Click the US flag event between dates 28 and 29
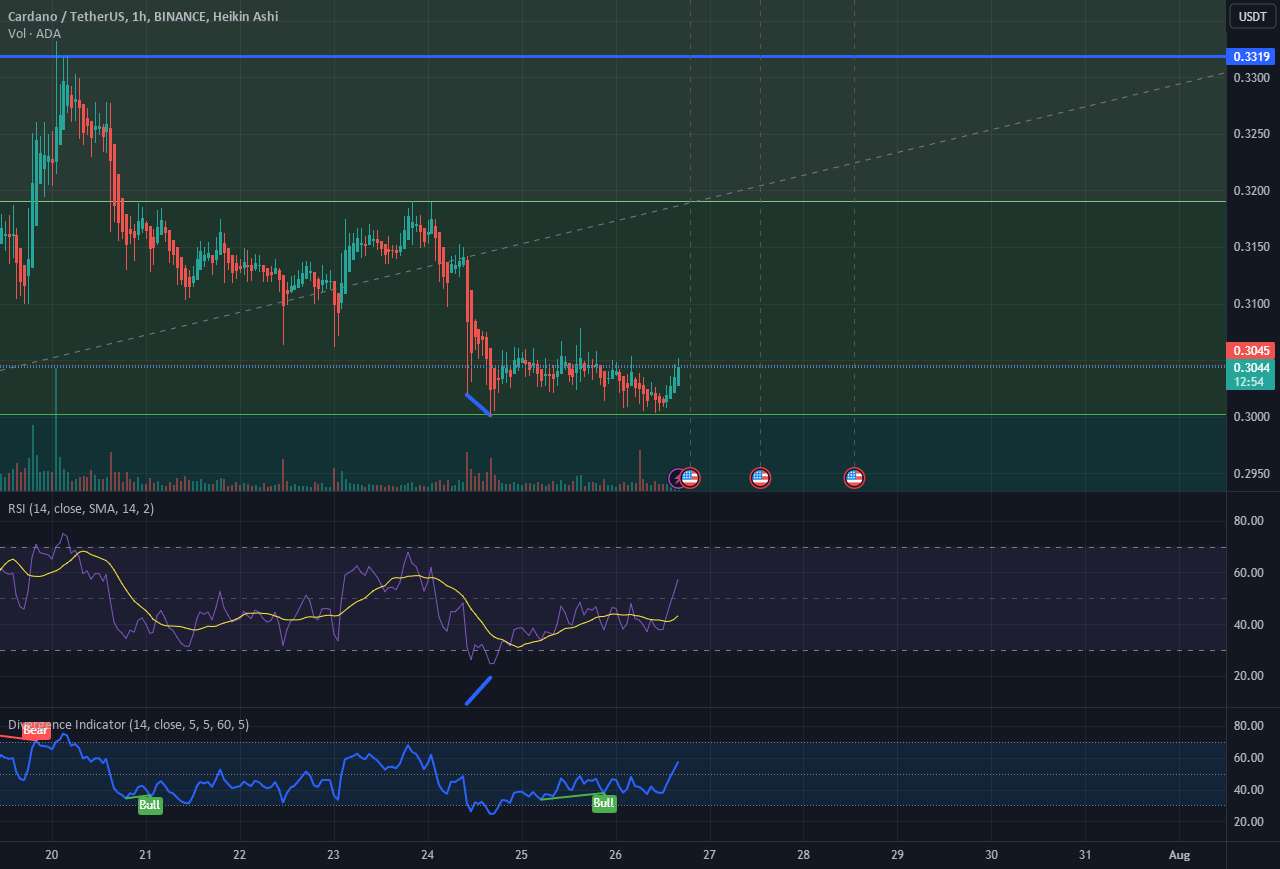The image size is (1280, 869). click(854, 478)
